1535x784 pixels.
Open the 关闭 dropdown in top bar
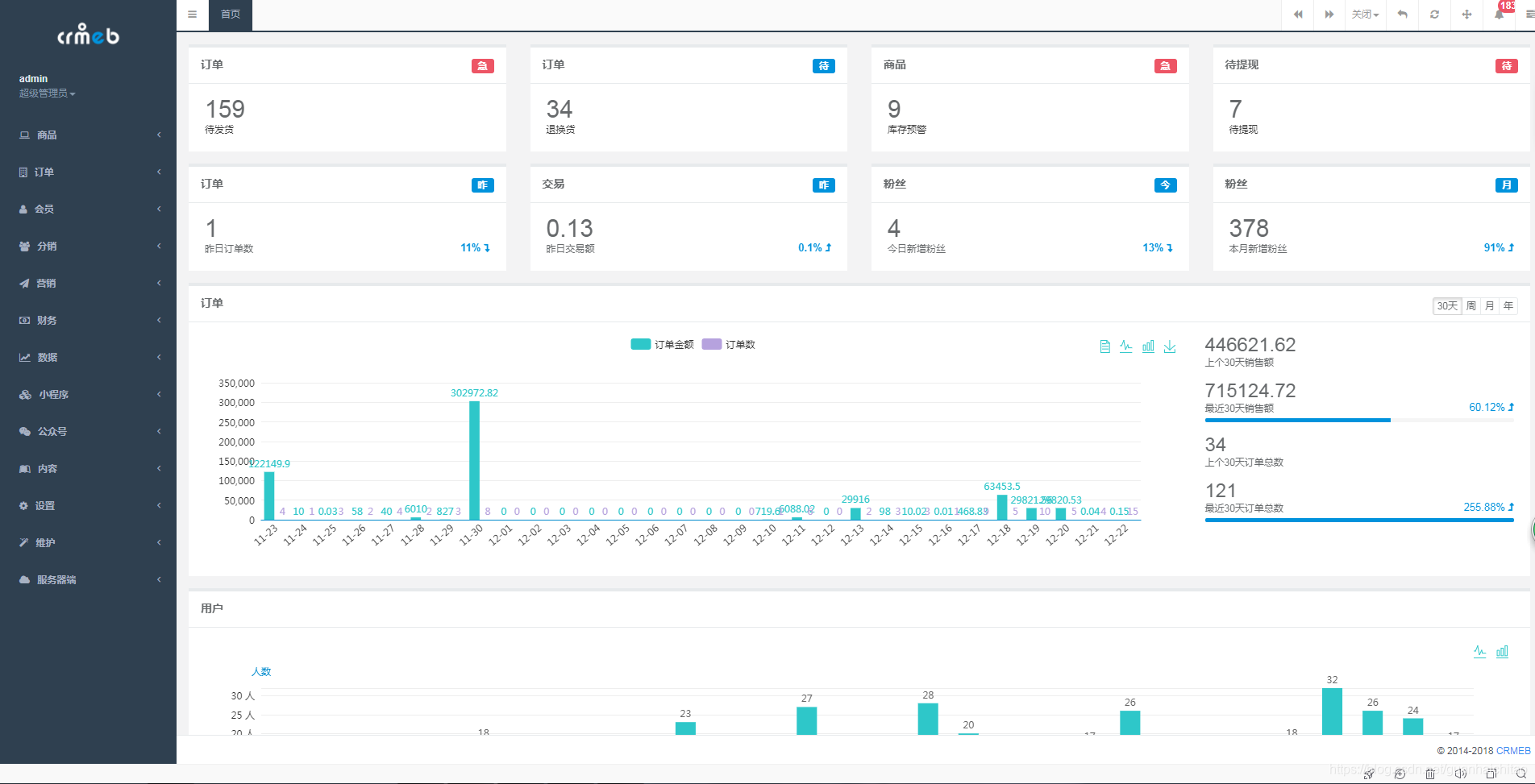point(1366,15)
